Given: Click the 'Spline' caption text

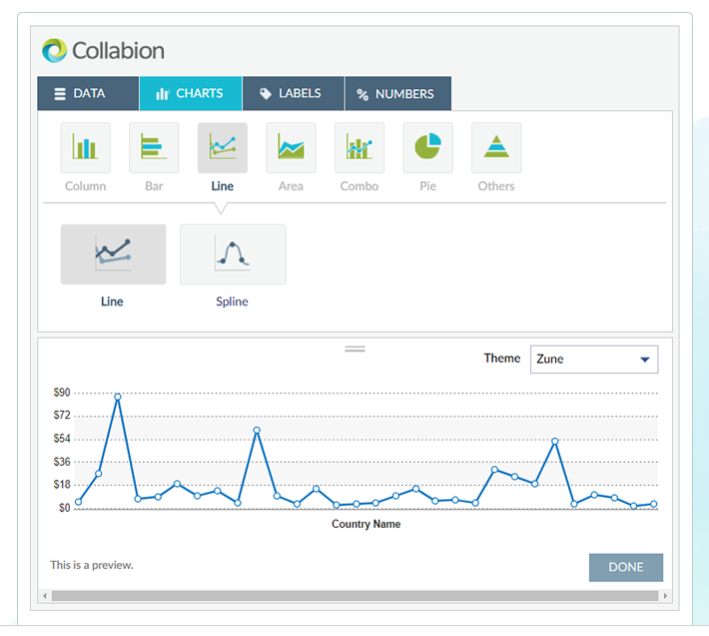Looking at the screenshot, I should [232, 302].
